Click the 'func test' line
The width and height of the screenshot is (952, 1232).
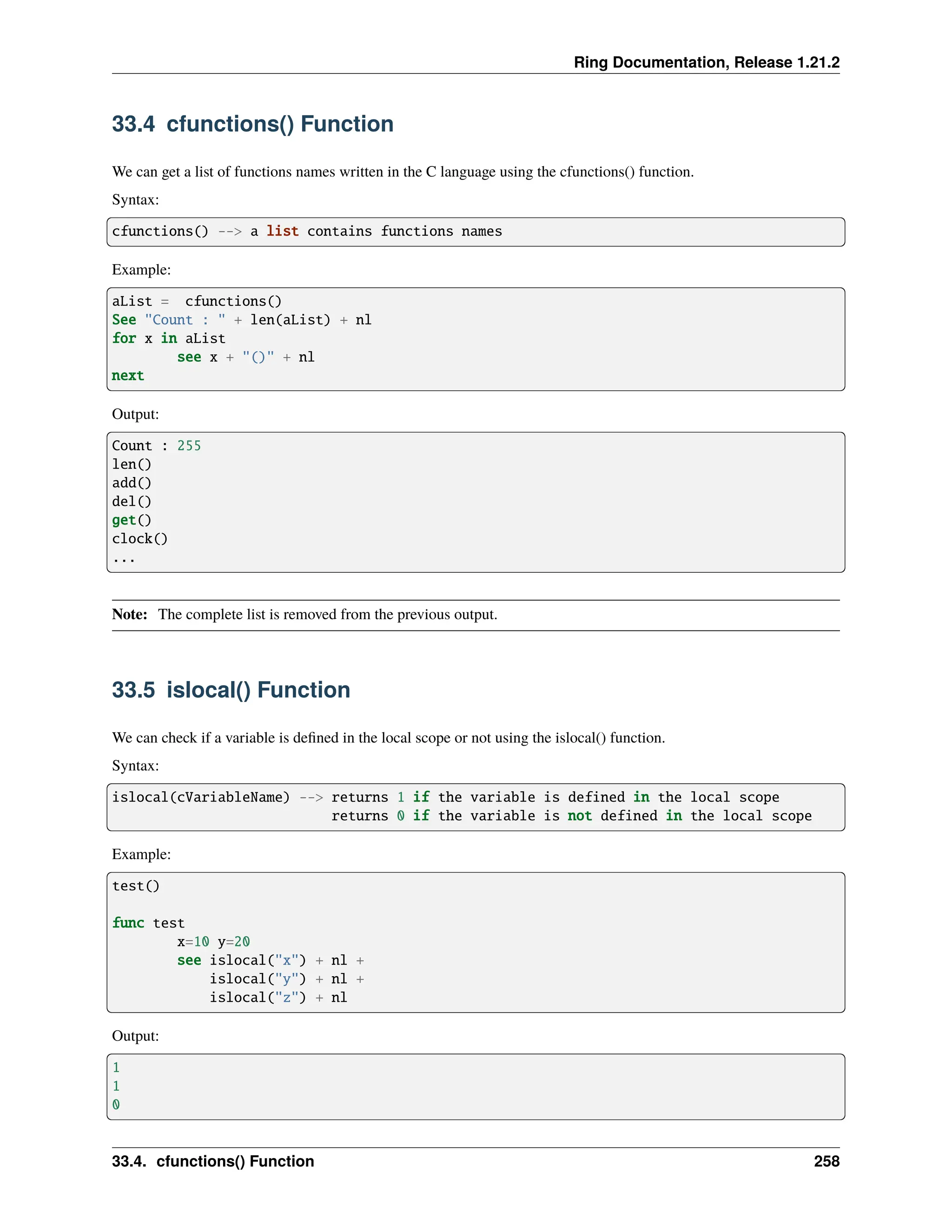pos(148,923)
